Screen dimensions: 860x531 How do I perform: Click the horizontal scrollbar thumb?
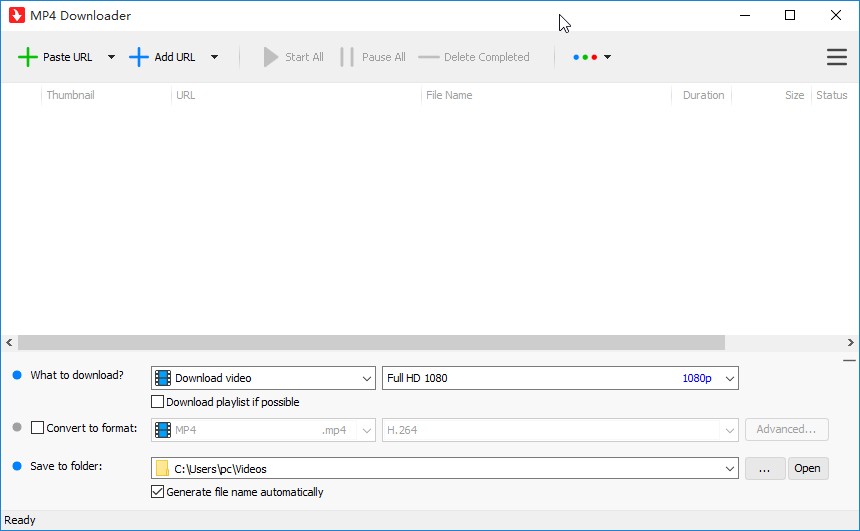click(x=371, y=342)
